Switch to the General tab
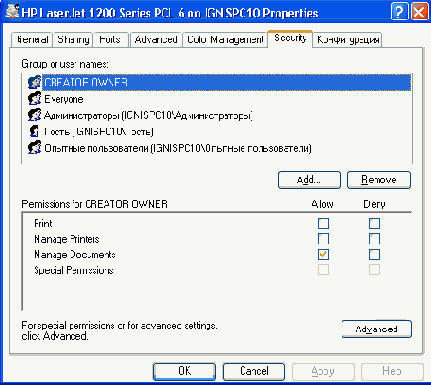Viewport: 431px width, 385px height. point(32,40)
